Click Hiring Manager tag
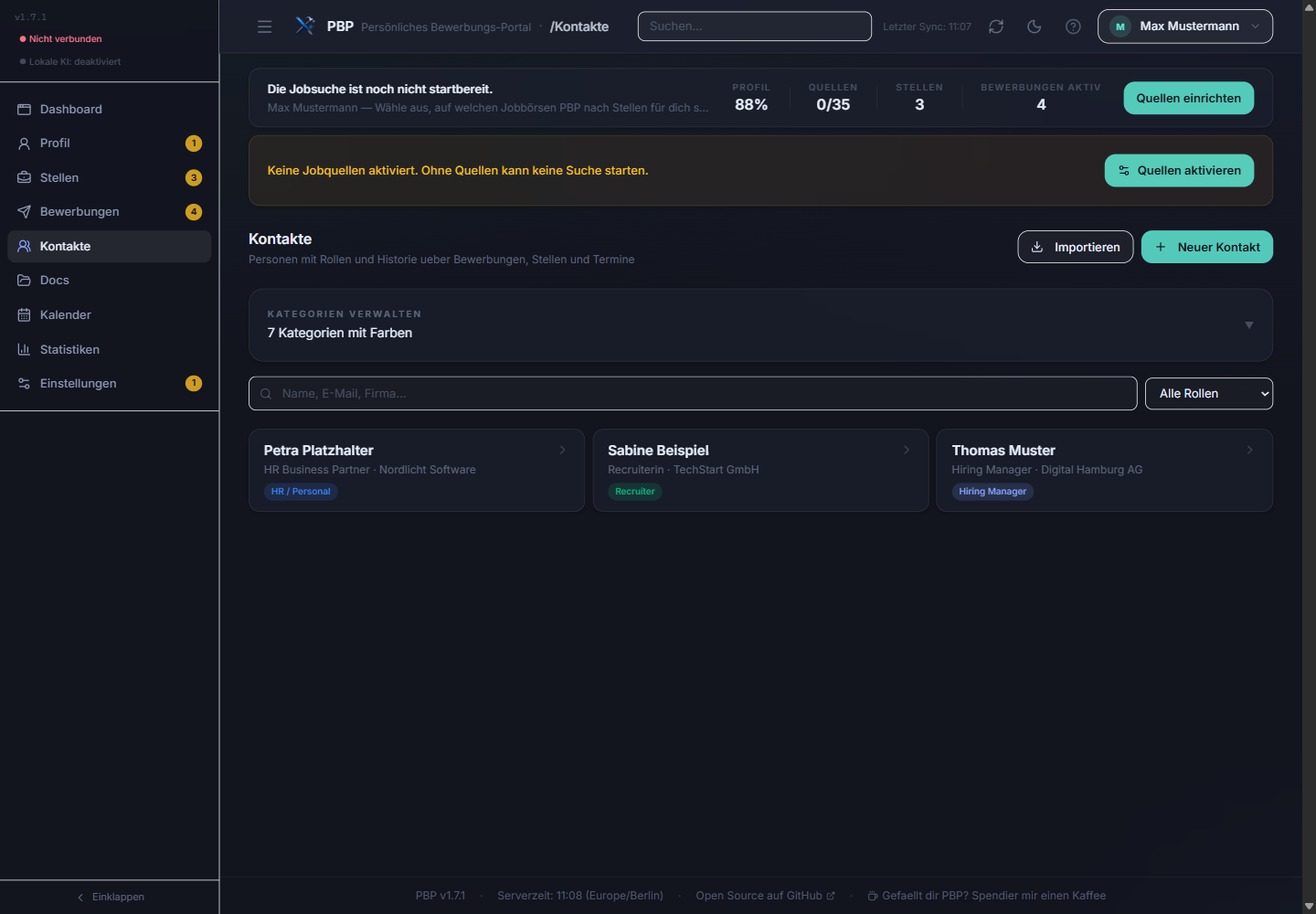 pos(992,492)
